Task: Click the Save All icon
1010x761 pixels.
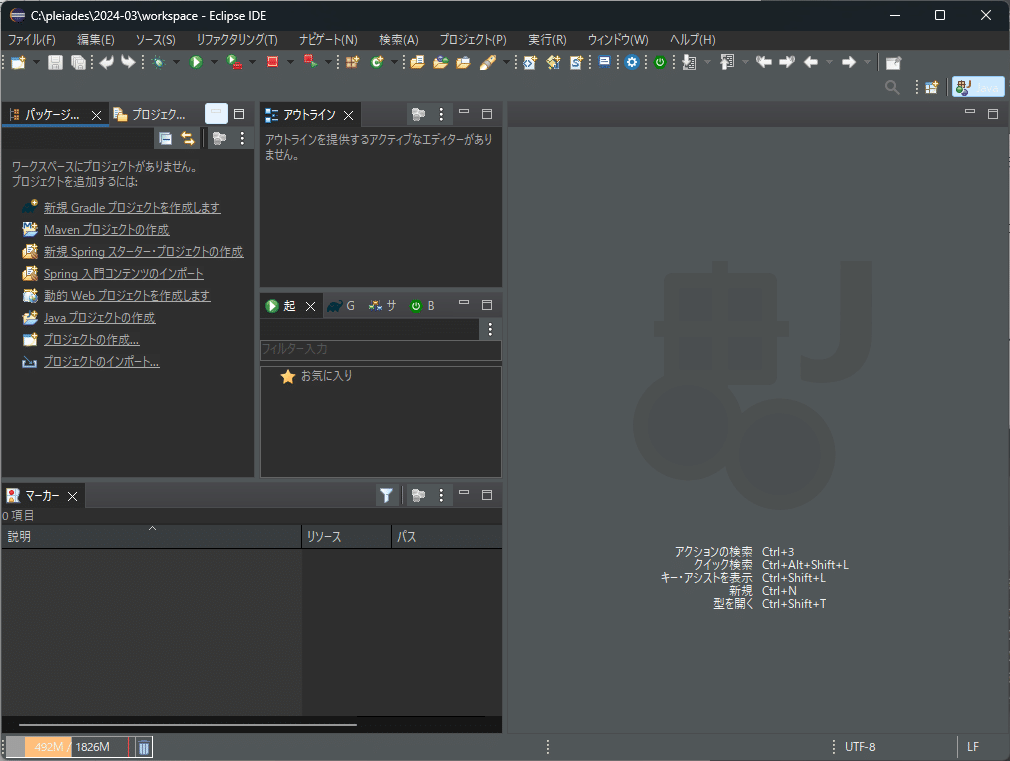Action: click(78, 63)
